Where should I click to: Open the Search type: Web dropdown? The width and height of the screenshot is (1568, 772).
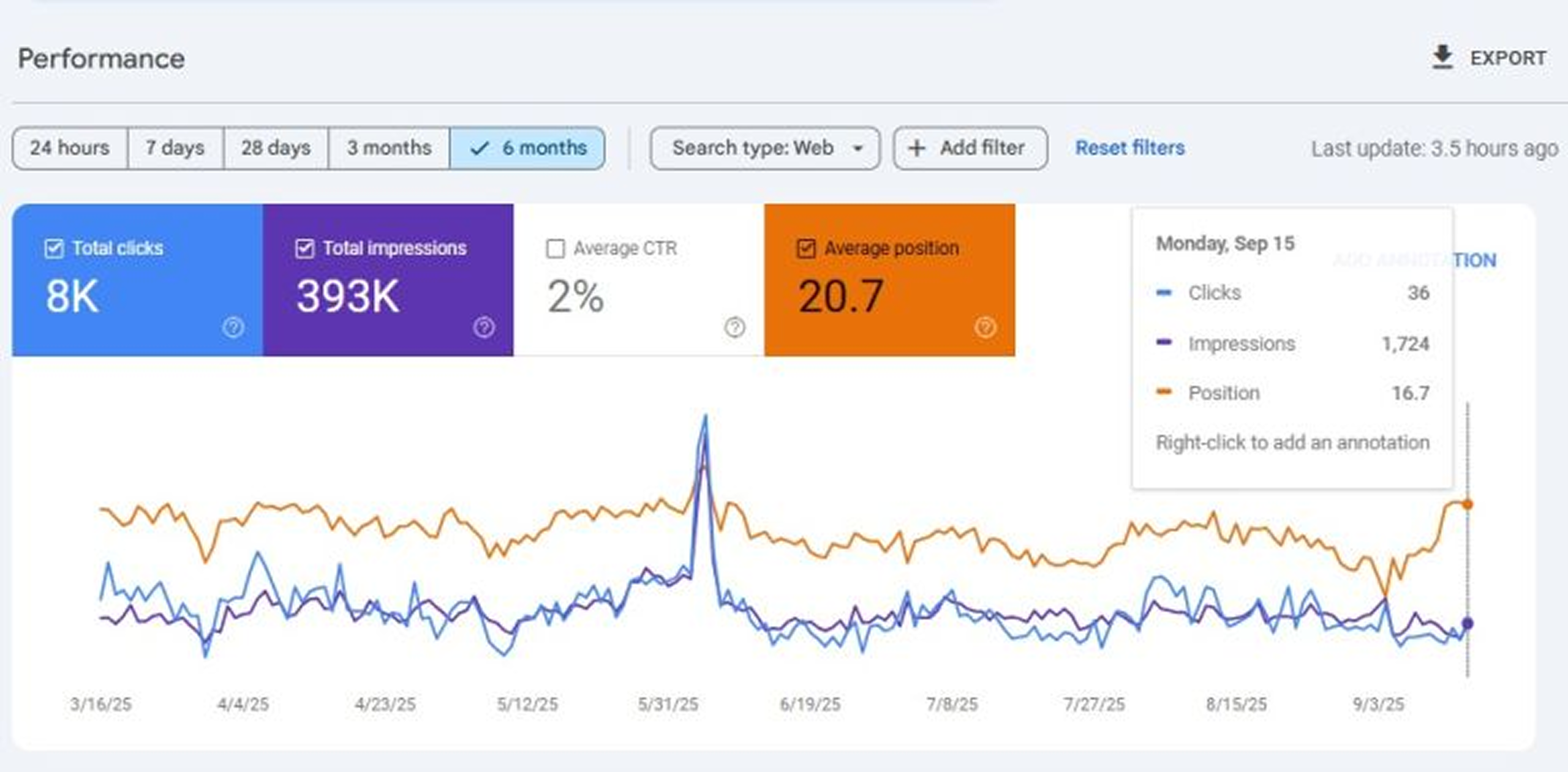765,148
